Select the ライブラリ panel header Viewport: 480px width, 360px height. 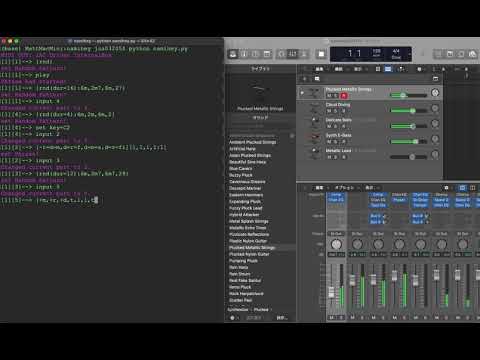pyautogui.click(x=260, y=69)
